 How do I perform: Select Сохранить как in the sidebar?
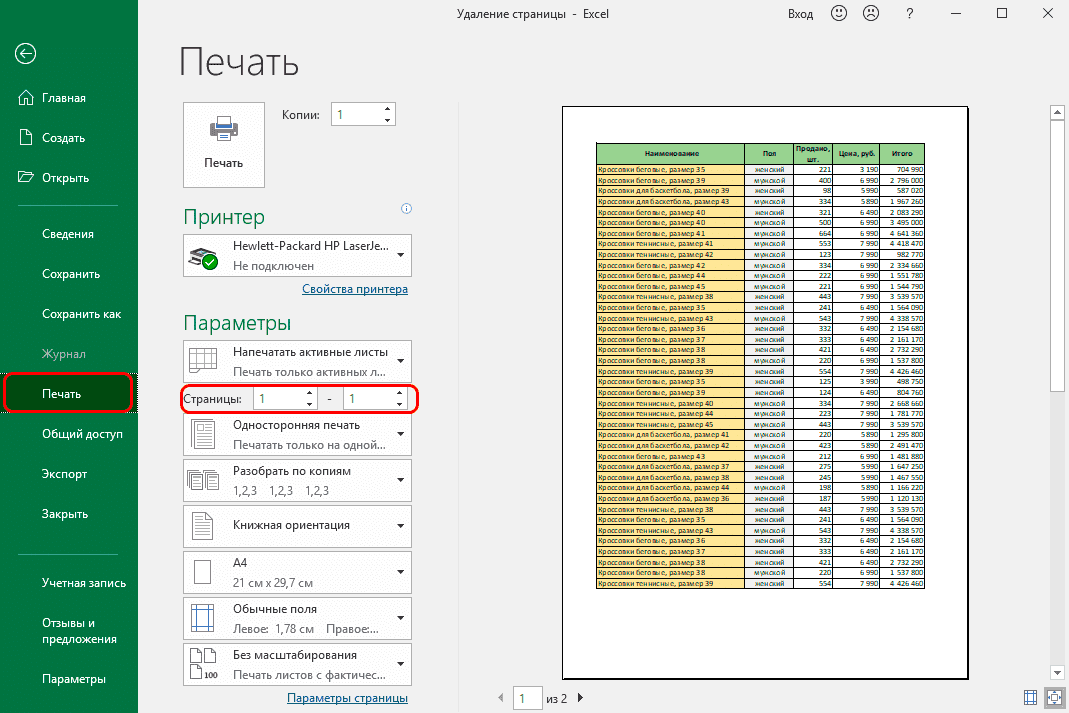click(x=81, y=314)
